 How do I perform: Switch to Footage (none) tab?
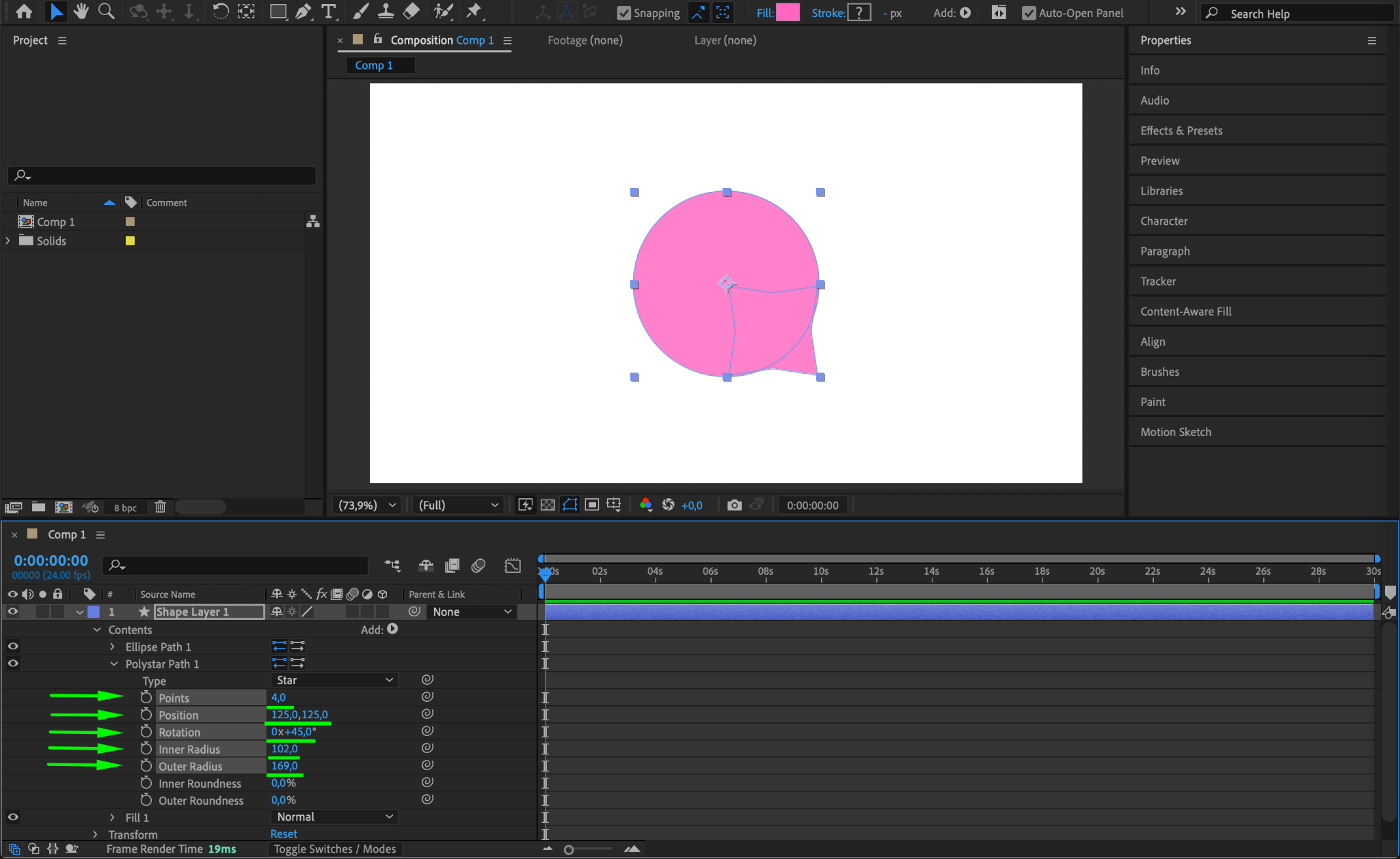point(584,40)
